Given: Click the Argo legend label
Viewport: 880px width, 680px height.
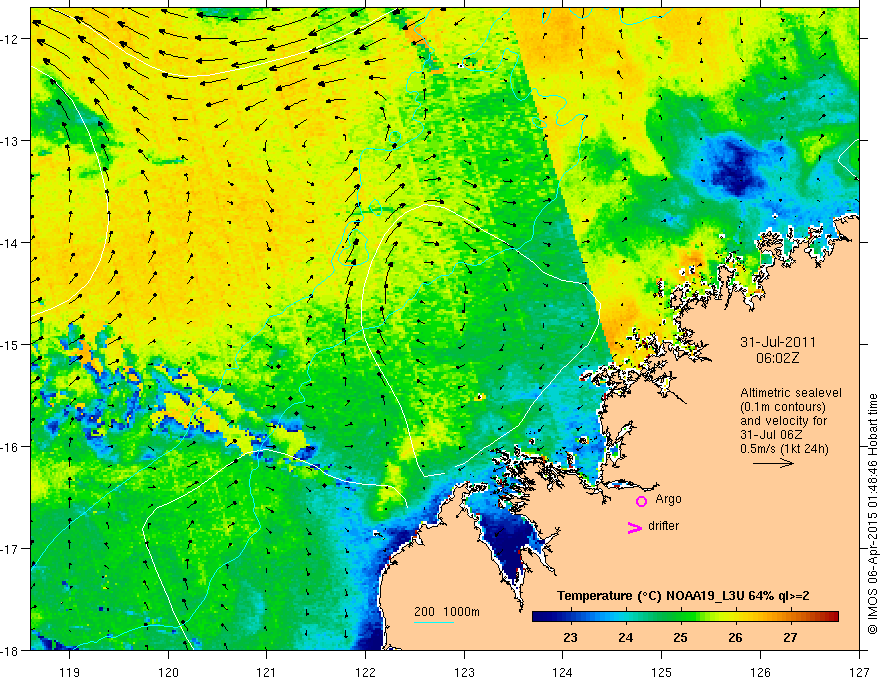Looking at the screenshot, I should (x=668, y=499).
